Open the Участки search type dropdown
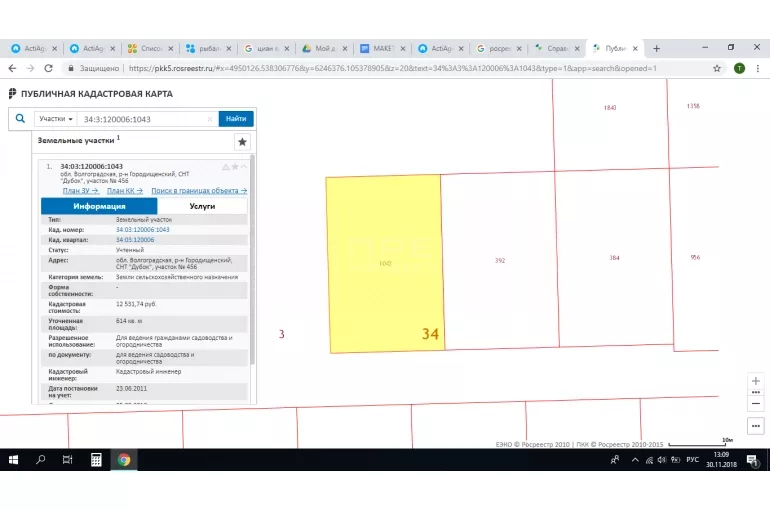 click(56, 119)
